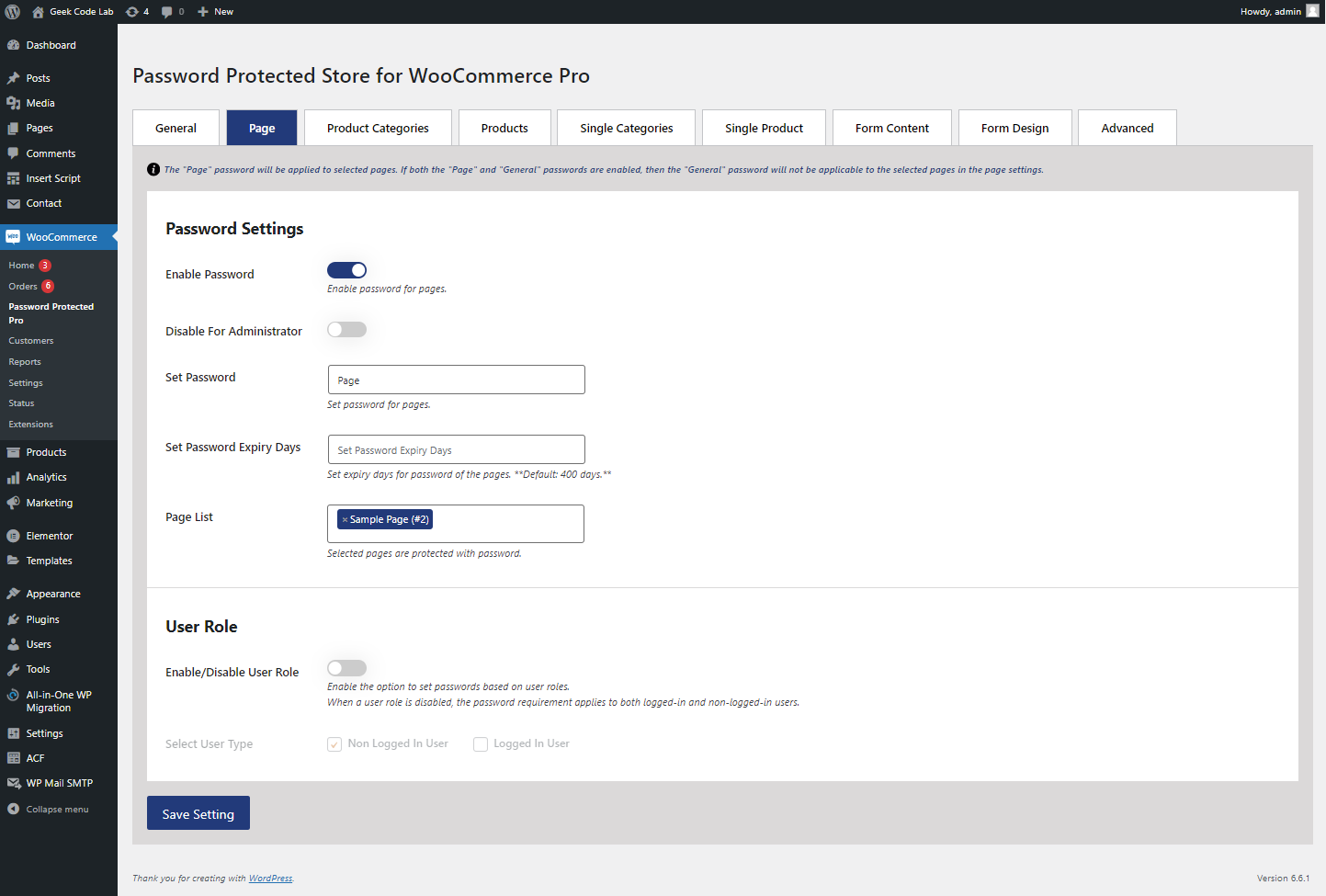Screen dimensions: 1326x896
Task: Click the Collapse menu label
Action: [x=57, y=810]
